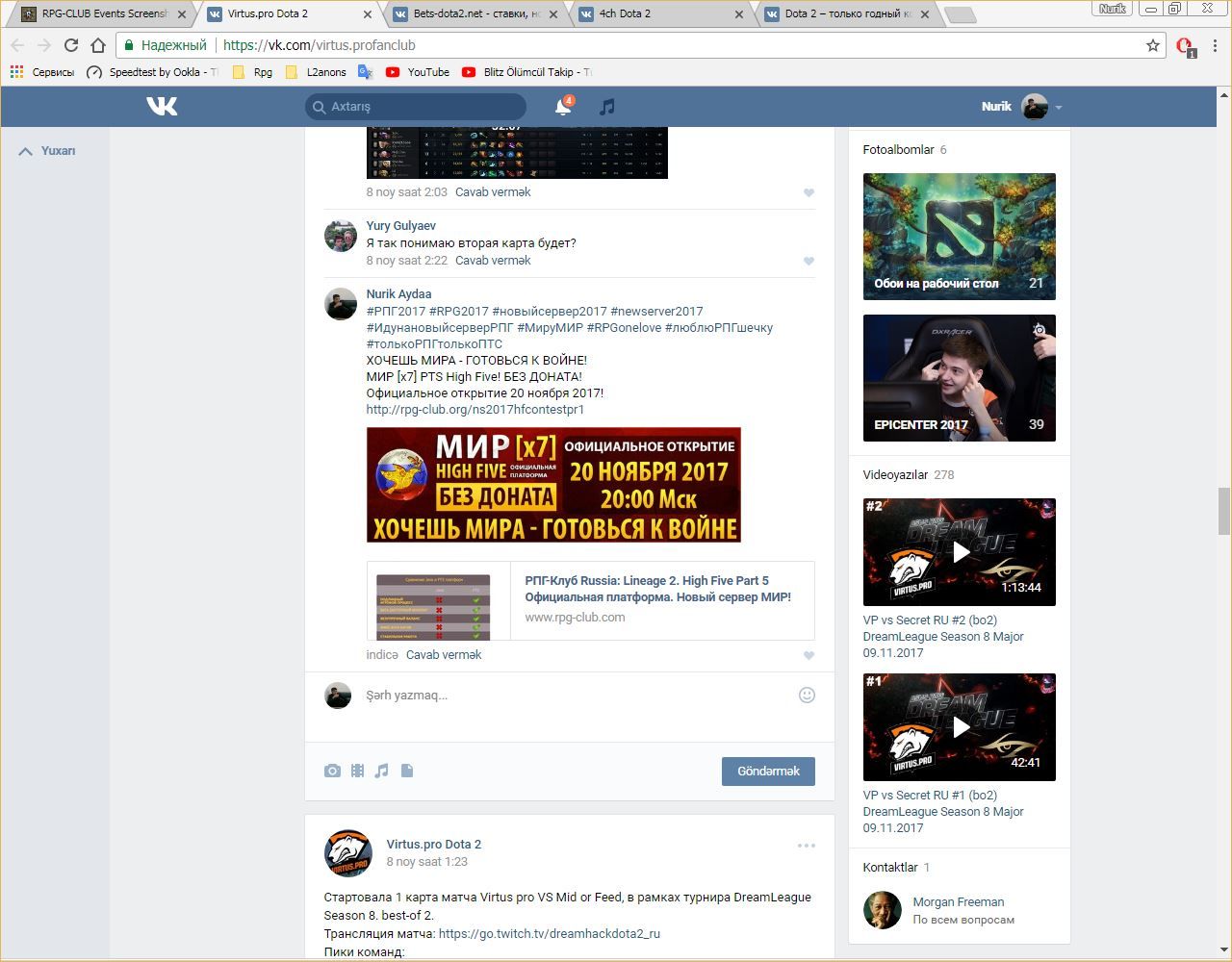Open a new browser tab

click(x=960, y=14)
